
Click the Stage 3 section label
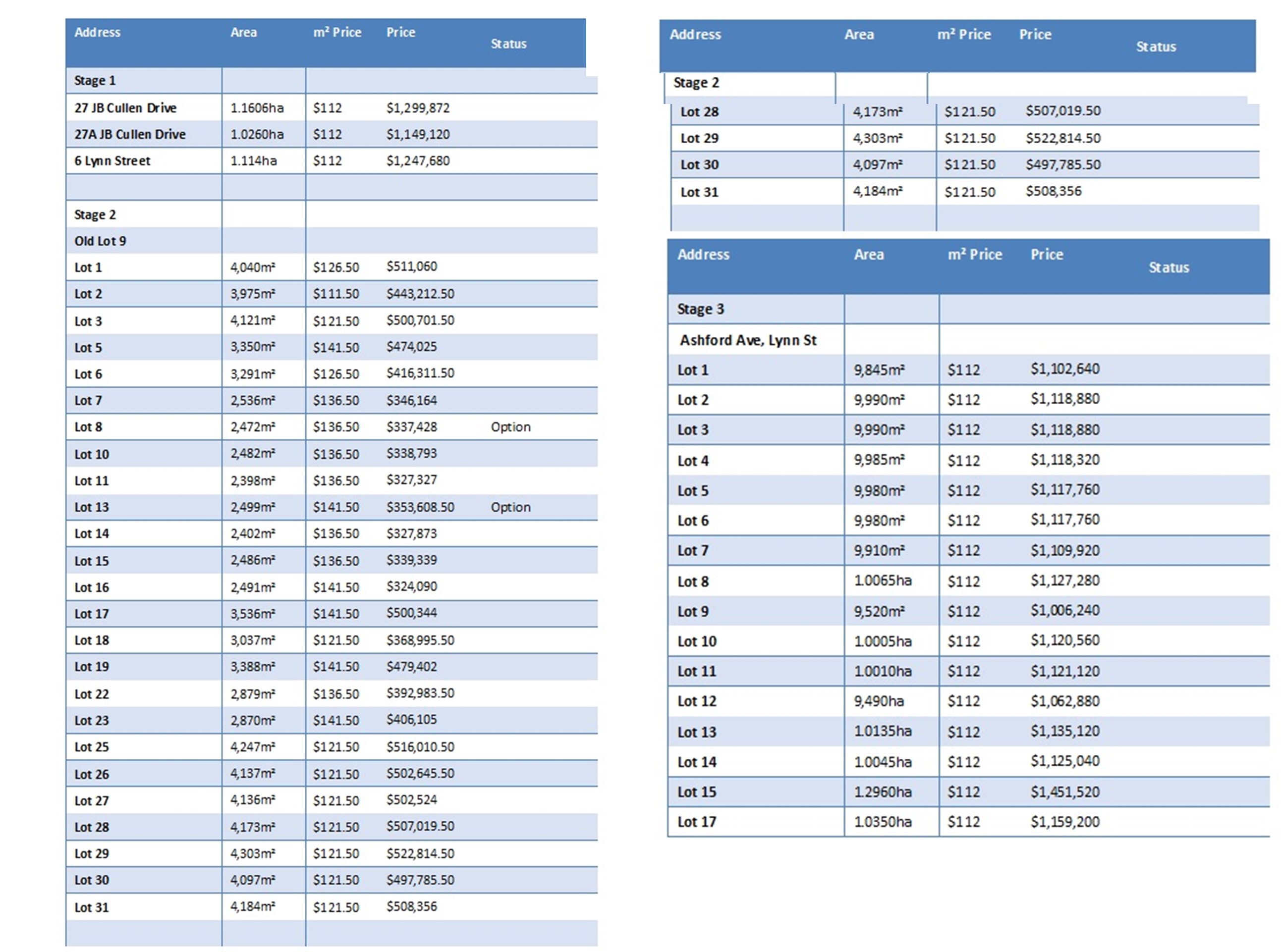700,310
